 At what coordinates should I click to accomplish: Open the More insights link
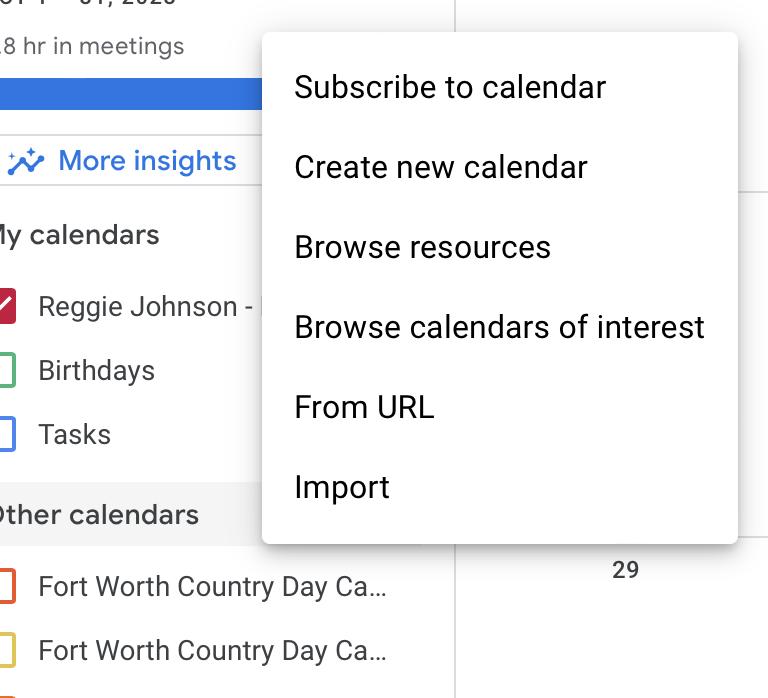147,161
